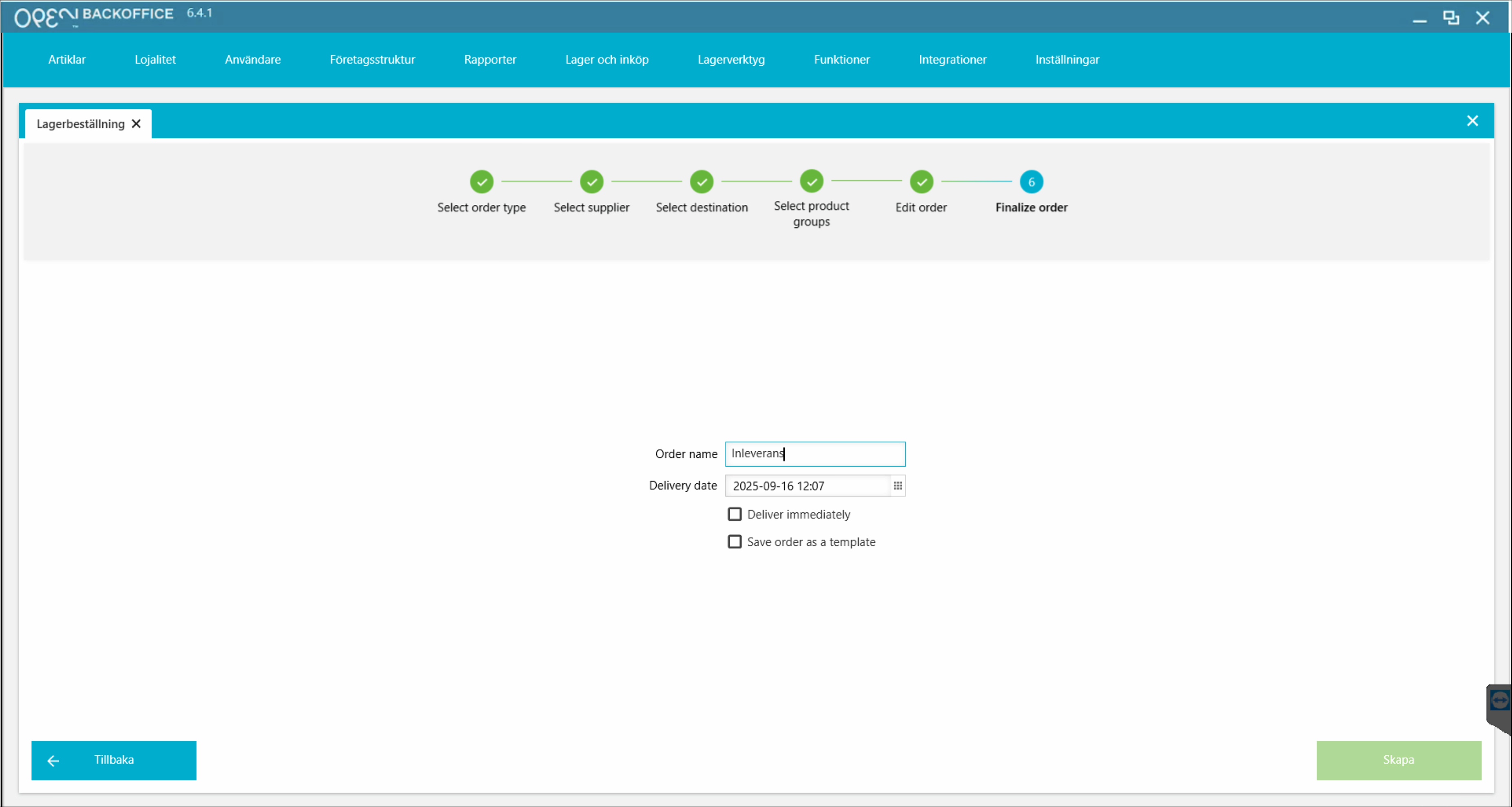Go to the Select order type step icon
The image size is (1512, 807).
tap(481, 182)
